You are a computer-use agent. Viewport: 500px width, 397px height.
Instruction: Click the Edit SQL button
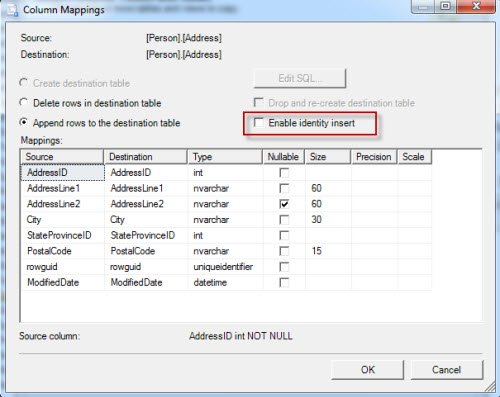300,78
